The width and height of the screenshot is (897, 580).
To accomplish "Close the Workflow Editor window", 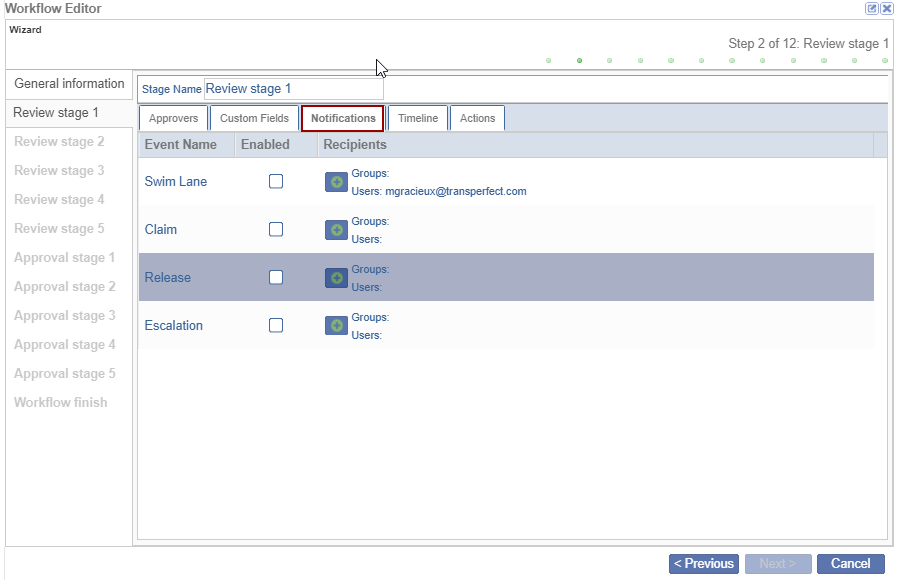I will pyautogui.click(x=887, y=8).
